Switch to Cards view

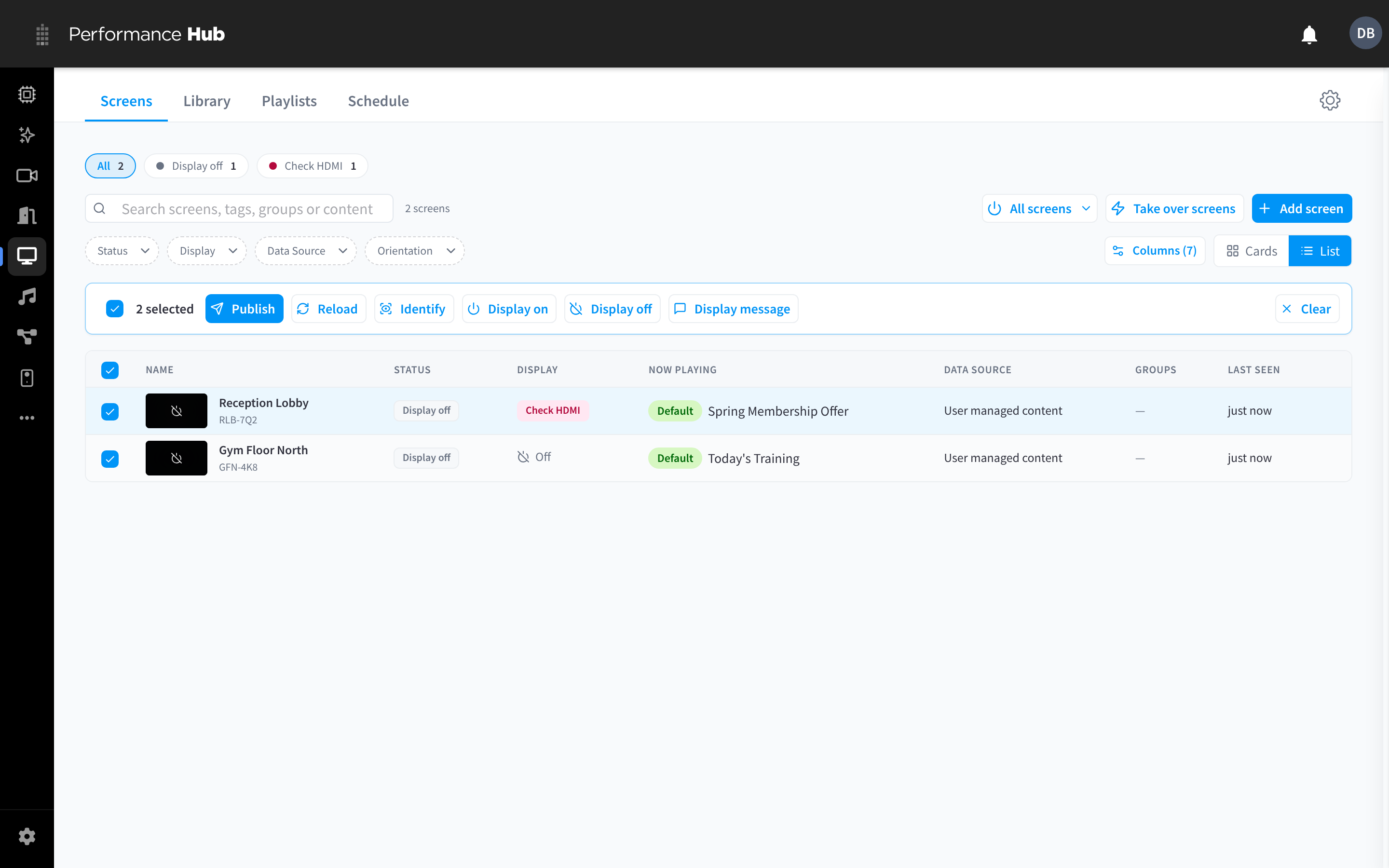coord(1251,251)
